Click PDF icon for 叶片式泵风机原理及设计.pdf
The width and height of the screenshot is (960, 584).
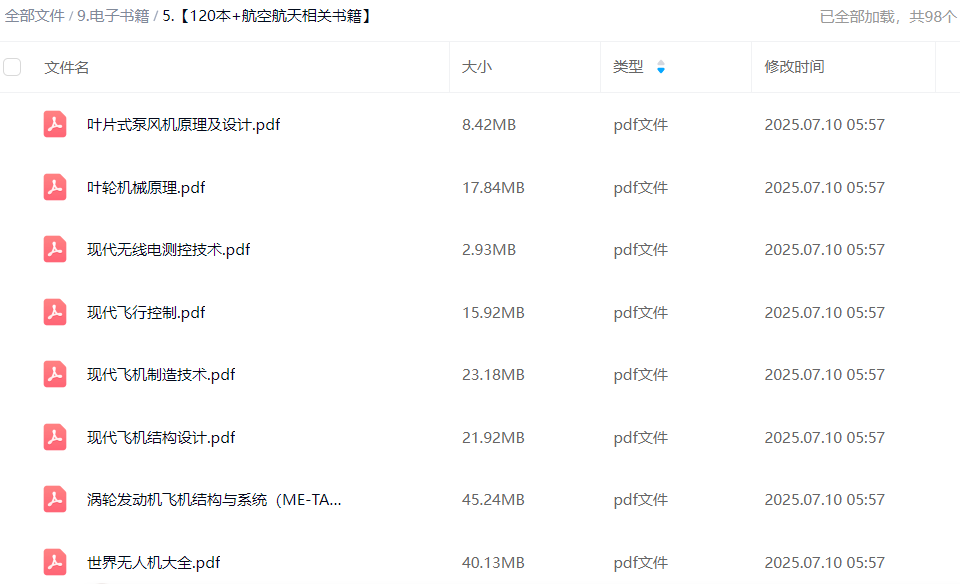[x=55, y=125]
